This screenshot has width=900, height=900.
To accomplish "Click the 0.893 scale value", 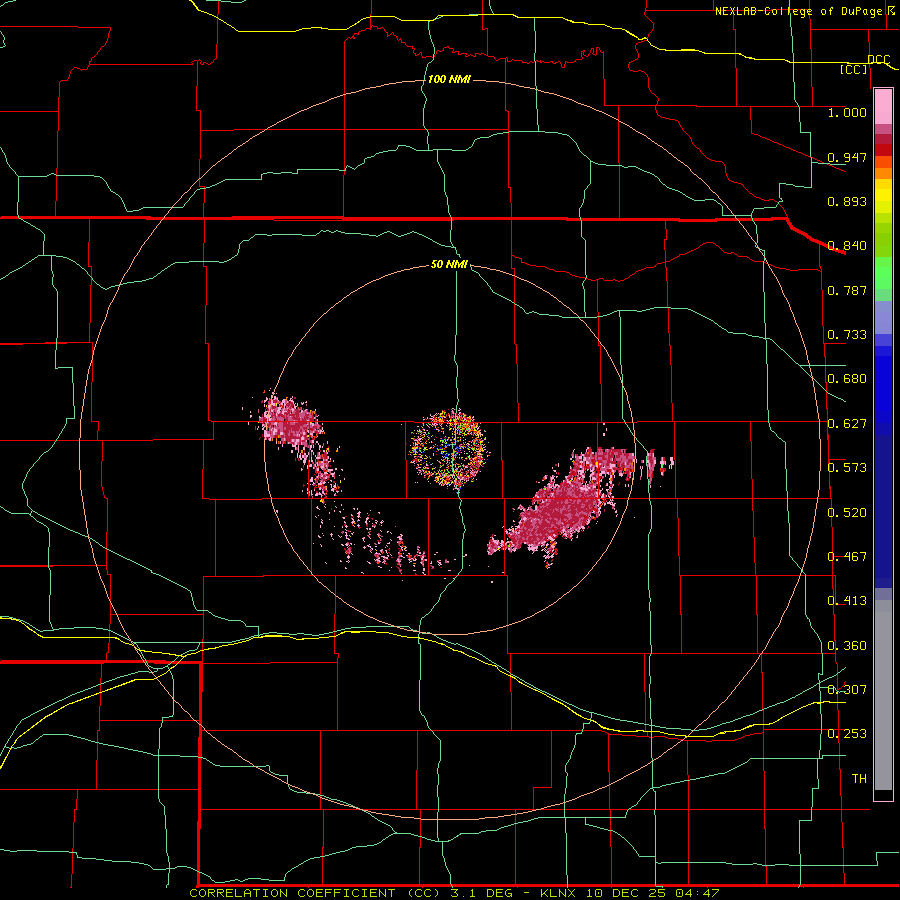I will 847,201.
